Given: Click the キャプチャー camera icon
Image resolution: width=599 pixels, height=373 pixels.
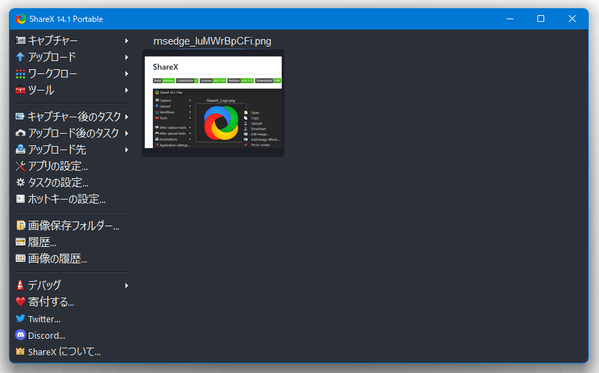Looking at the screenshot, I should click(x=20, y=41).
